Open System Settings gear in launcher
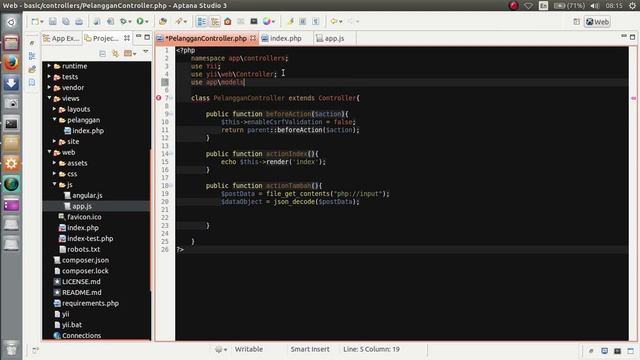 (11, 164)
